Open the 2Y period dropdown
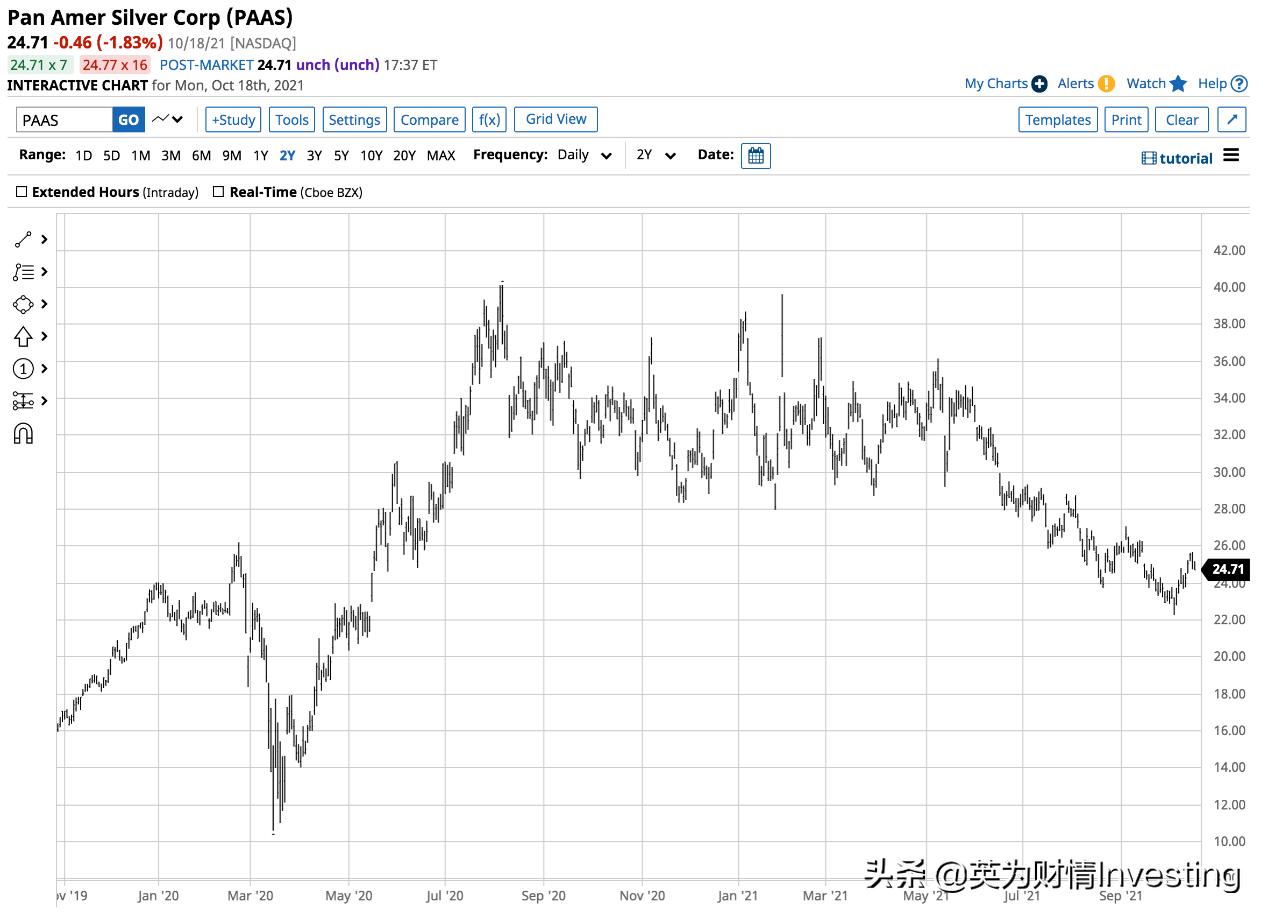Image resolution: width=1268 pixels, height=916 pixels. point(656,156)
